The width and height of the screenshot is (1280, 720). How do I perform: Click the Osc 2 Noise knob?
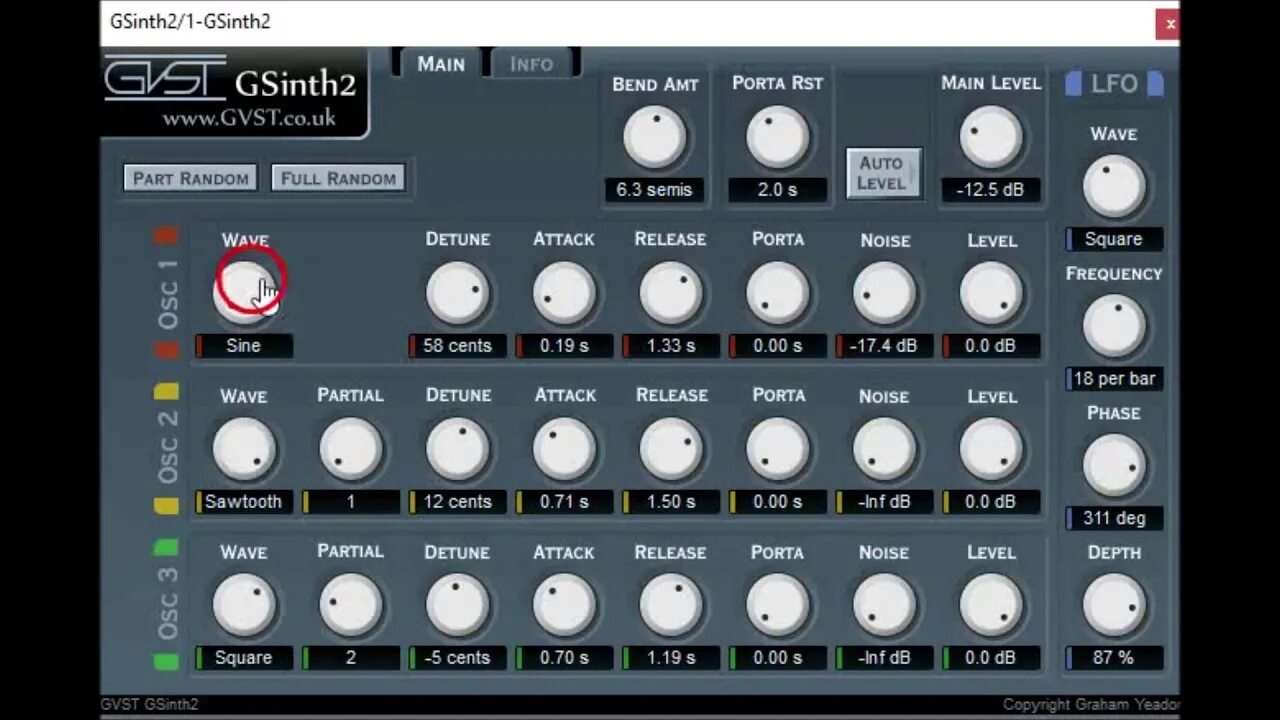pyautogui.click(x=885, y=449)
